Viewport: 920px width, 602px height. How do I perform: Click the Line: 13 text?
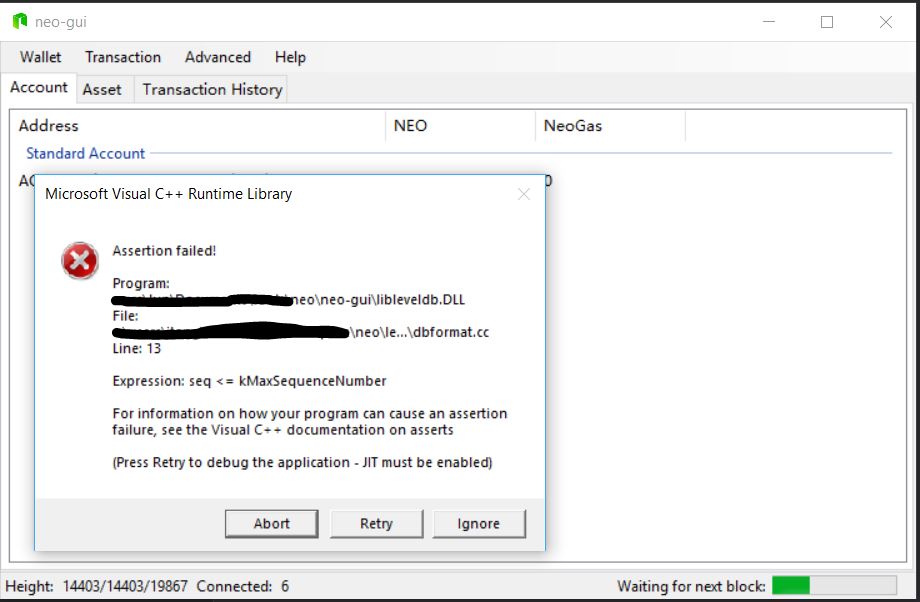coord(137,349)
